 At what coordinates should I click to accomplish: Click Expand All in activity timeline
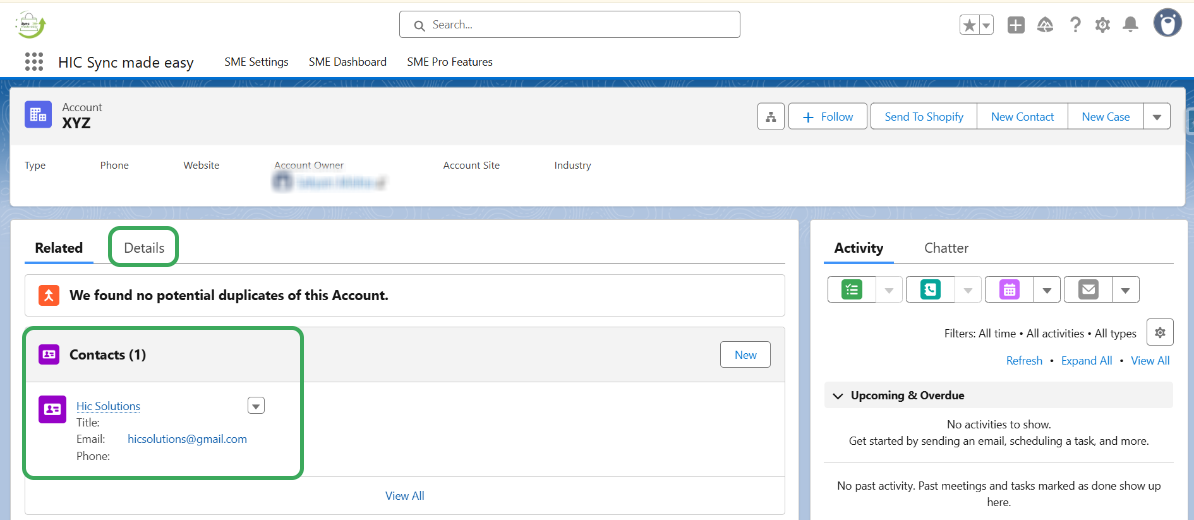[1087, 361]
